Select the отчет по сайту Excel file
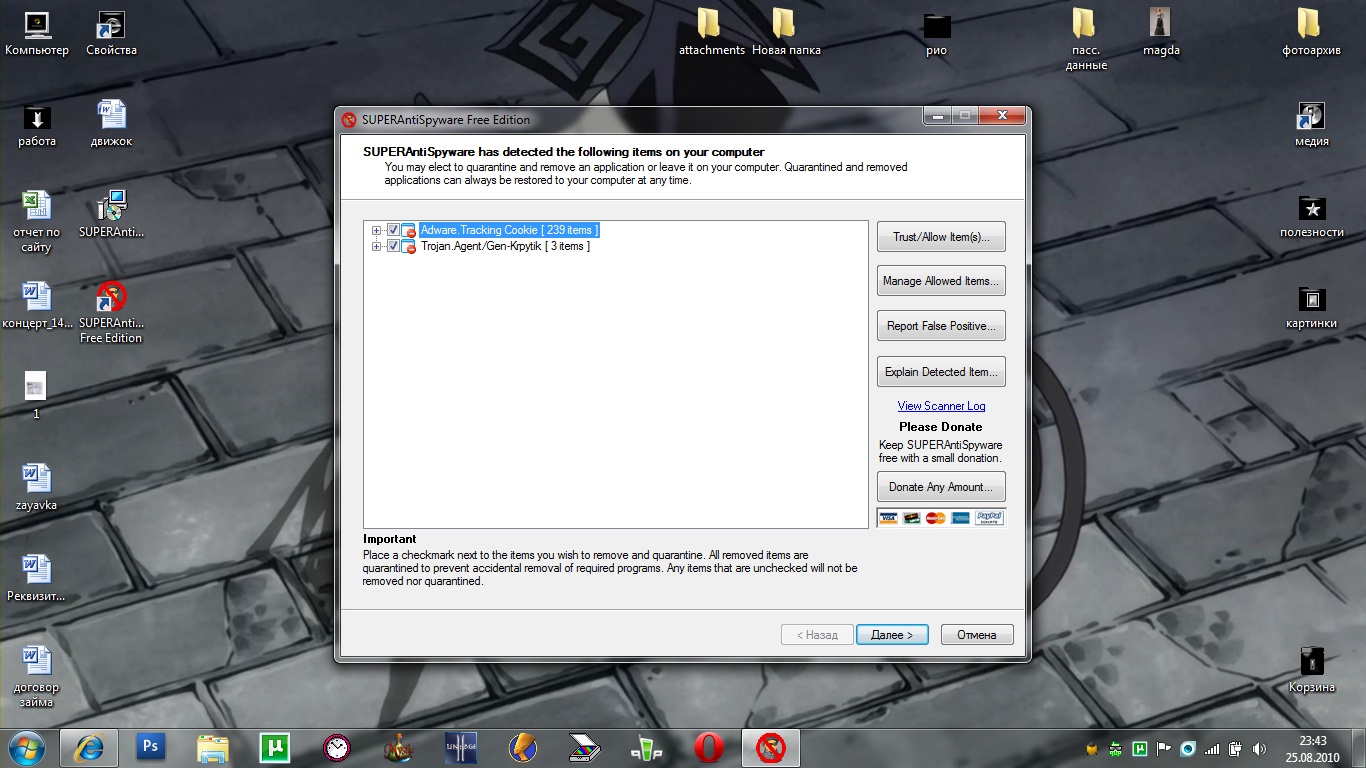Image resolution: width=1366 pixels, height=768 pixels. (37, 222)
